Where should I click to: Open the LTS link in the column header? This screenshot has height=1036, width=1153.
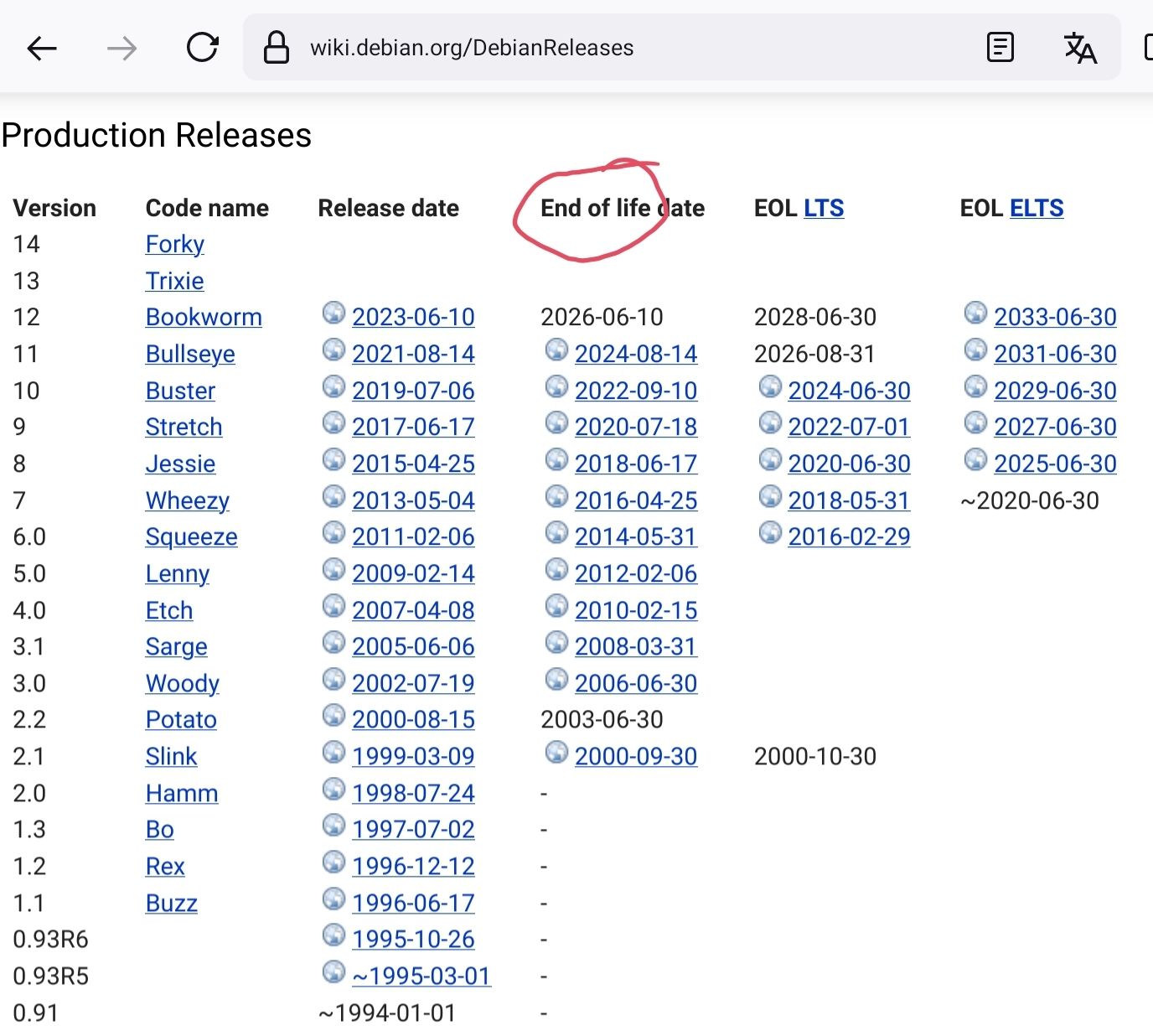click(824, 208)
